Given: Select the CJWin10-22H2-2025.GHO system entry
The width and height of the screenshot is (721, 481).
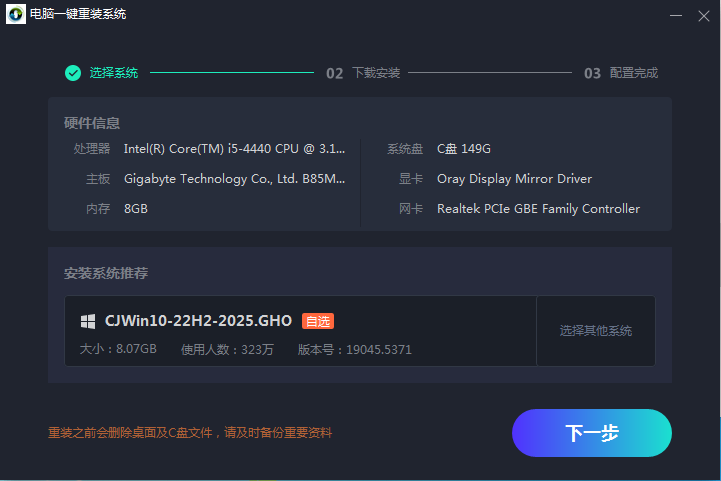Looking at the screenshot, I should [x=198, y=321].
